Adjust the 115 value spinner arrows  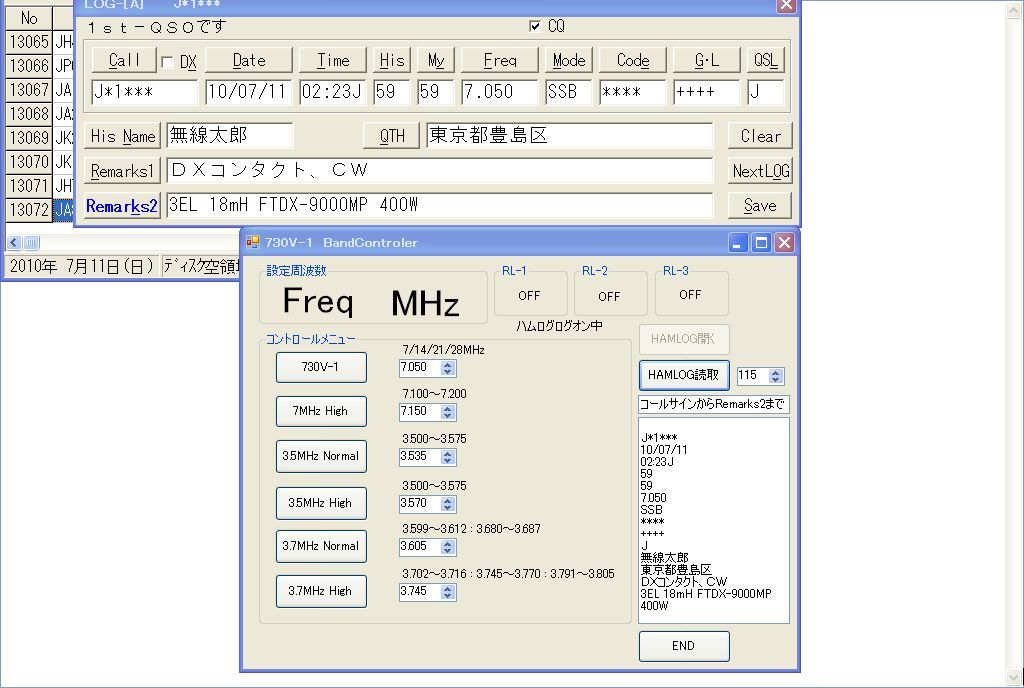(x=775, y=376)
